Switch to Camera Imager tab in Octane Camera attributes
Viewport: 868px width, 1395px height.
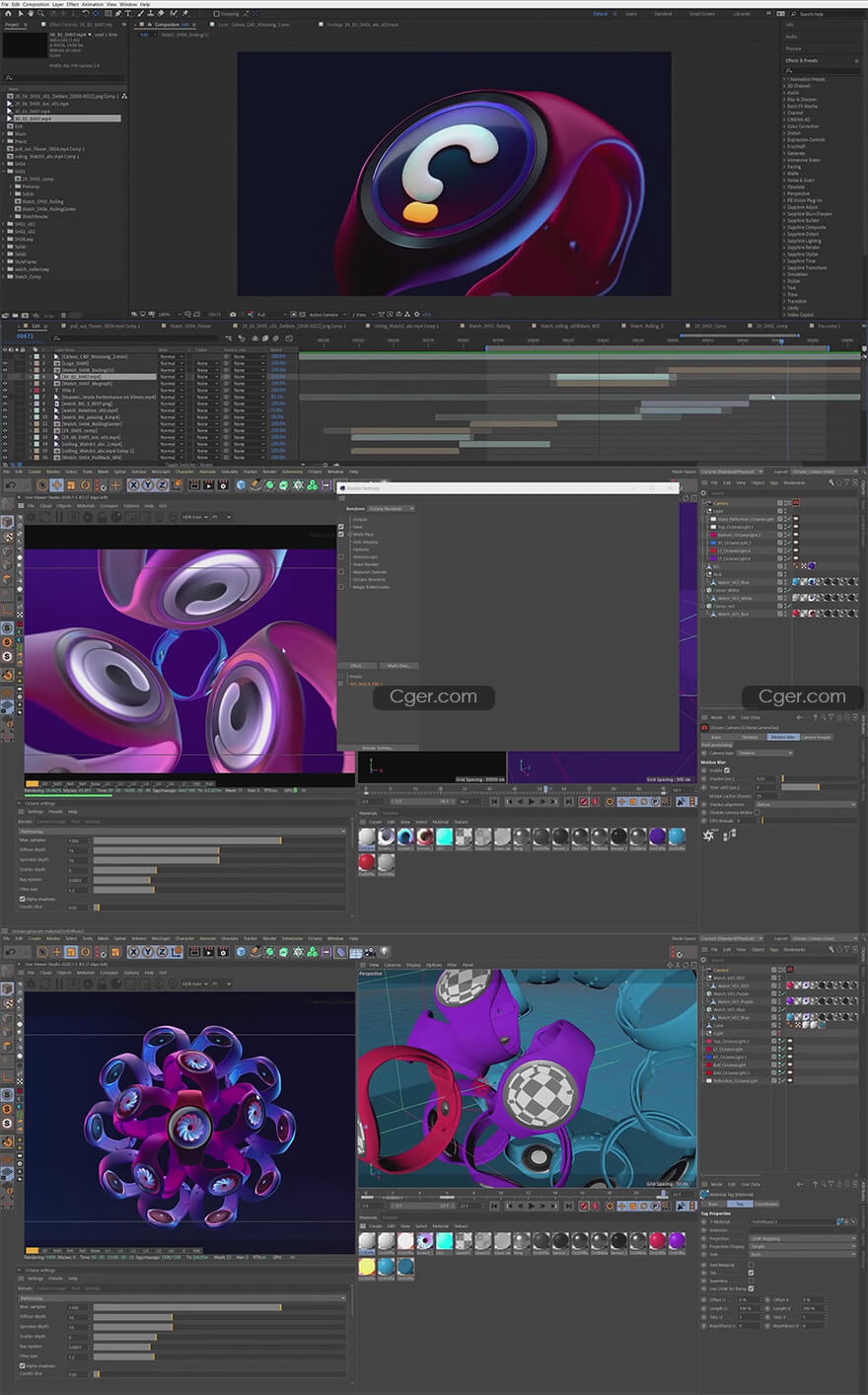click(817, 737)
